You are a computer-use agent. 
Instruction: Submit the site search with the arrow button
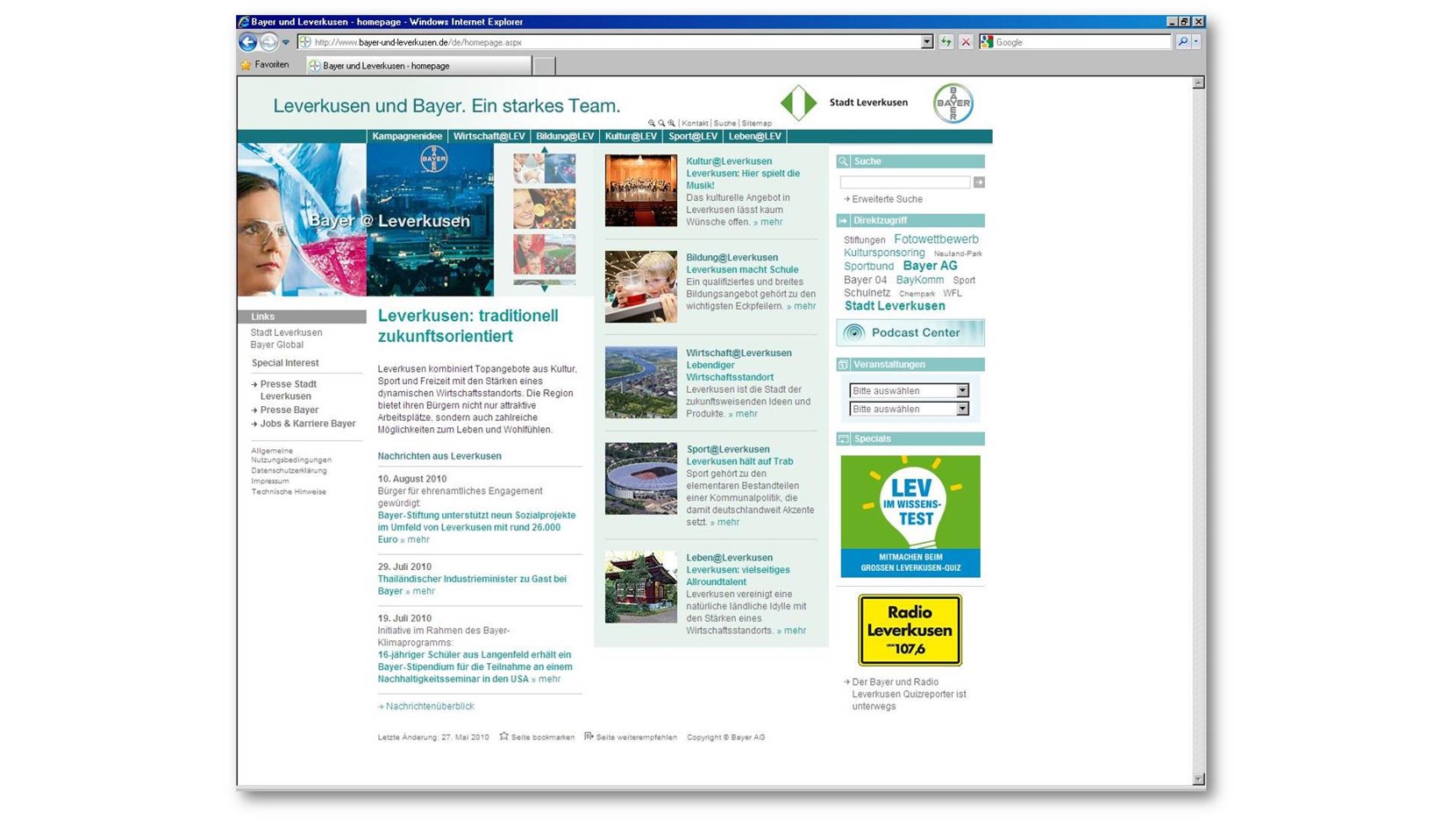click(x=979, y=182)
